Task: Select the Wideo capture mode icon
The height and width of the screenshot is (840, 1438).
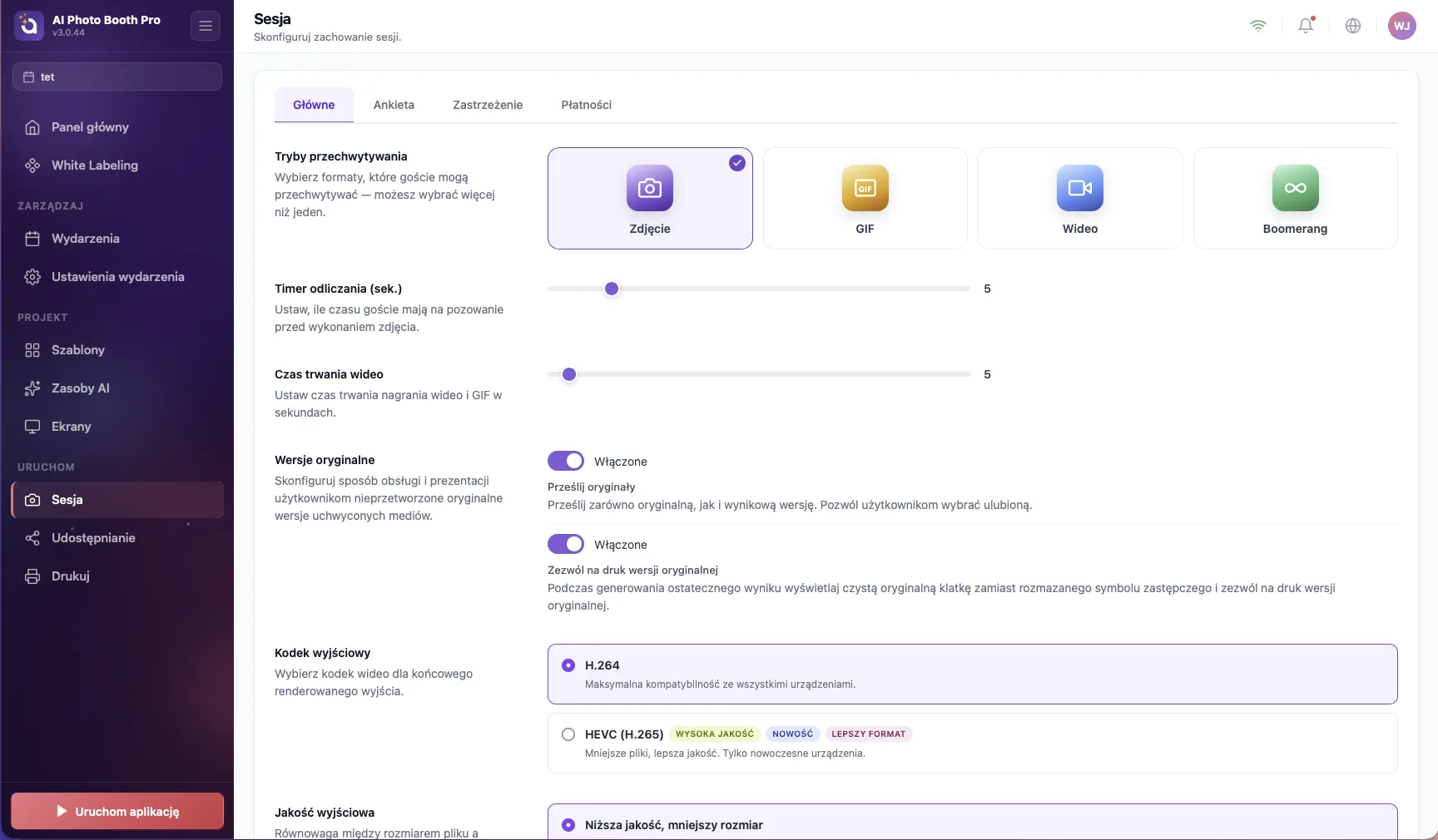Action: pyautogui.click(x=1080, y=188)
